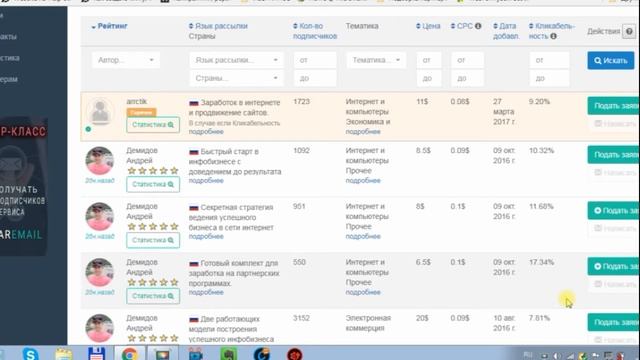
Task: Open Статистика for author anctik
Action: point(153,125)
